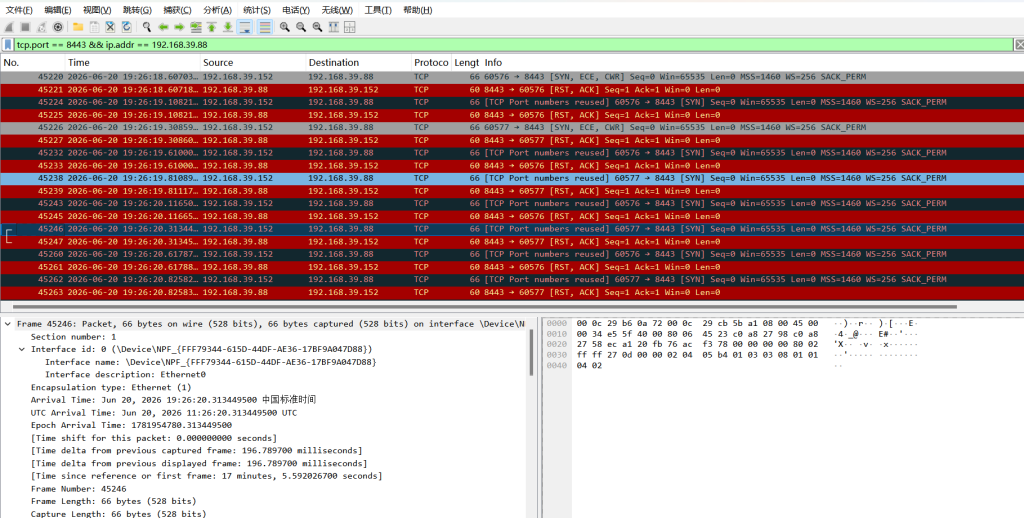Open the 分析(A) menu

[x=217, y=10]
